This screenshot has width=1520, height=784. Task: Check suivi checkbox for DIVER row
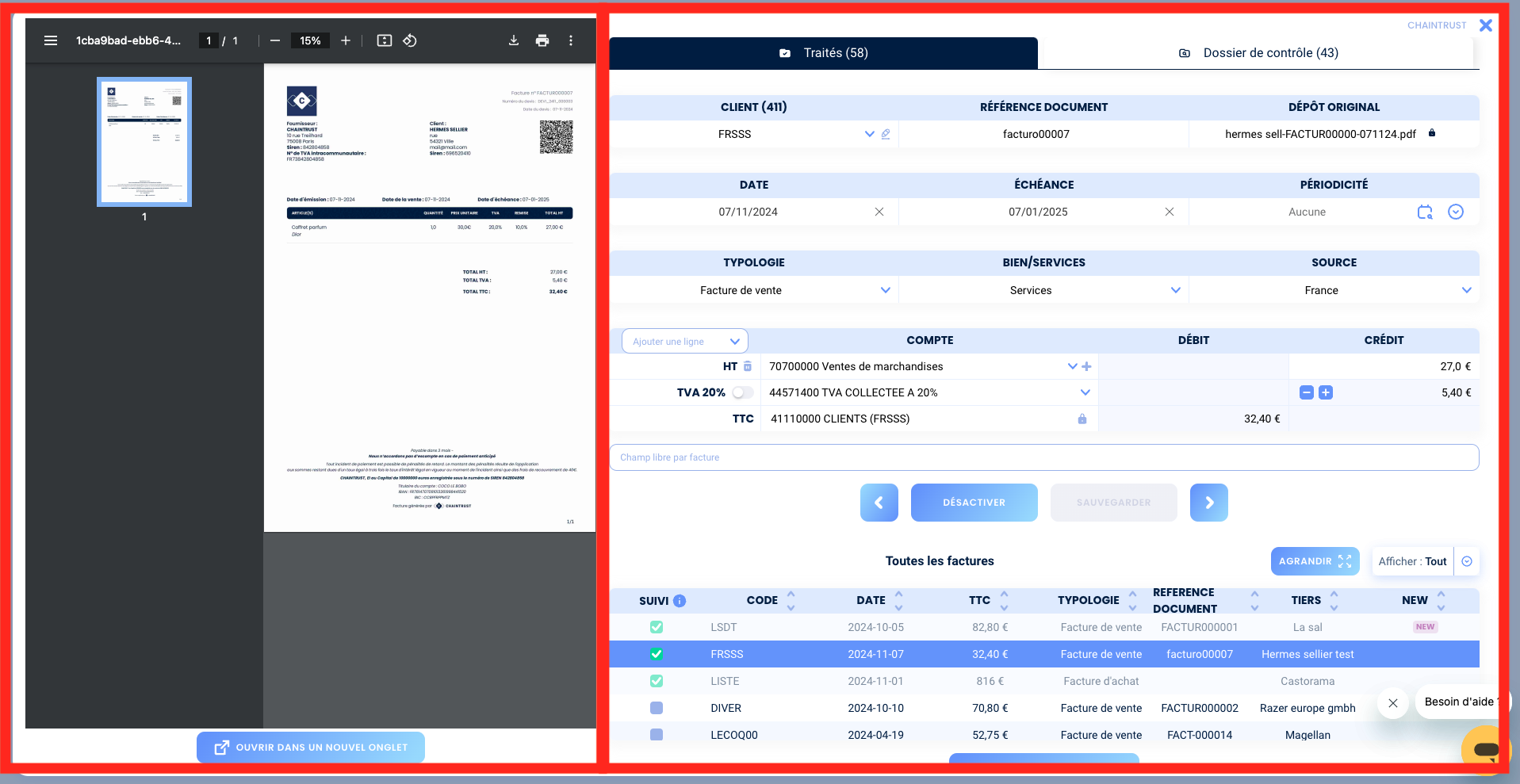(x=657, y=708)
